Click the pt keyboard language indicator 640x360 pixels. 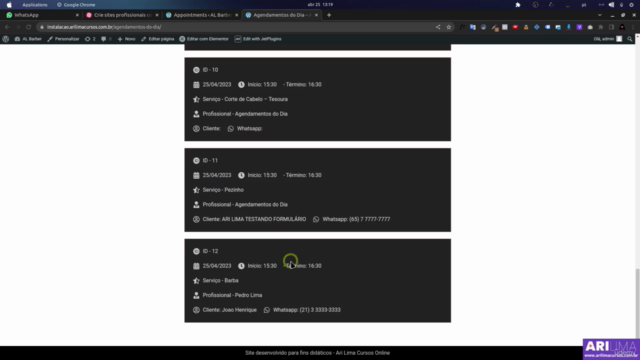tap(584, 4)
